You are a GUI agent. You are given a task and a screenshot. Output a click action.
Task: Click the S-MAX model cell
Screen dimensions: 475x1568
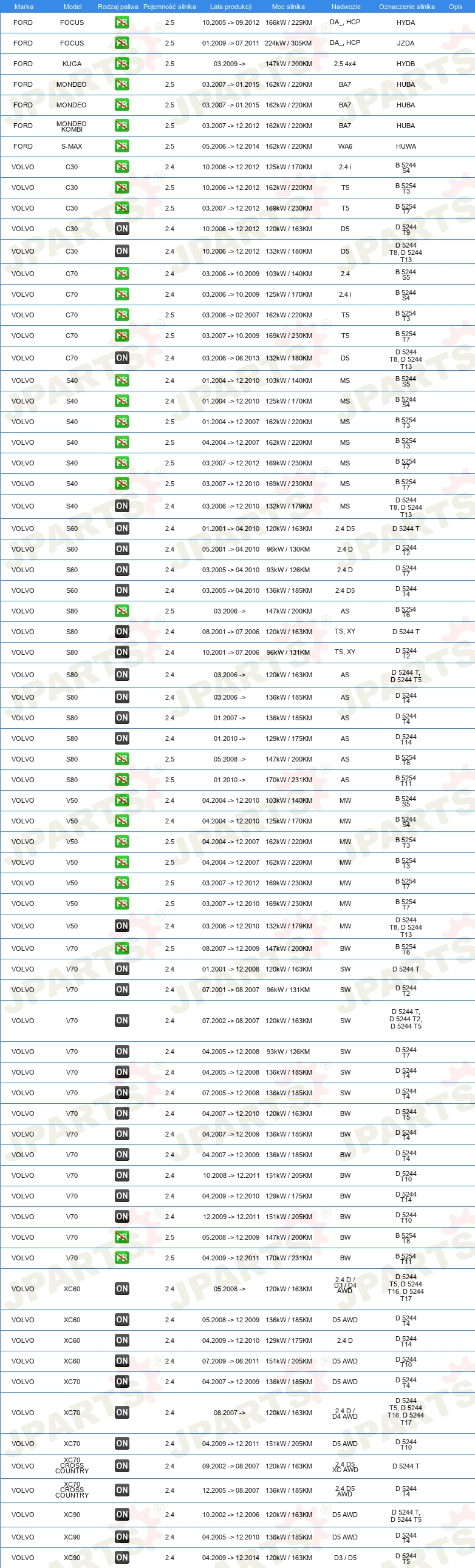click(x=72, y=146)
